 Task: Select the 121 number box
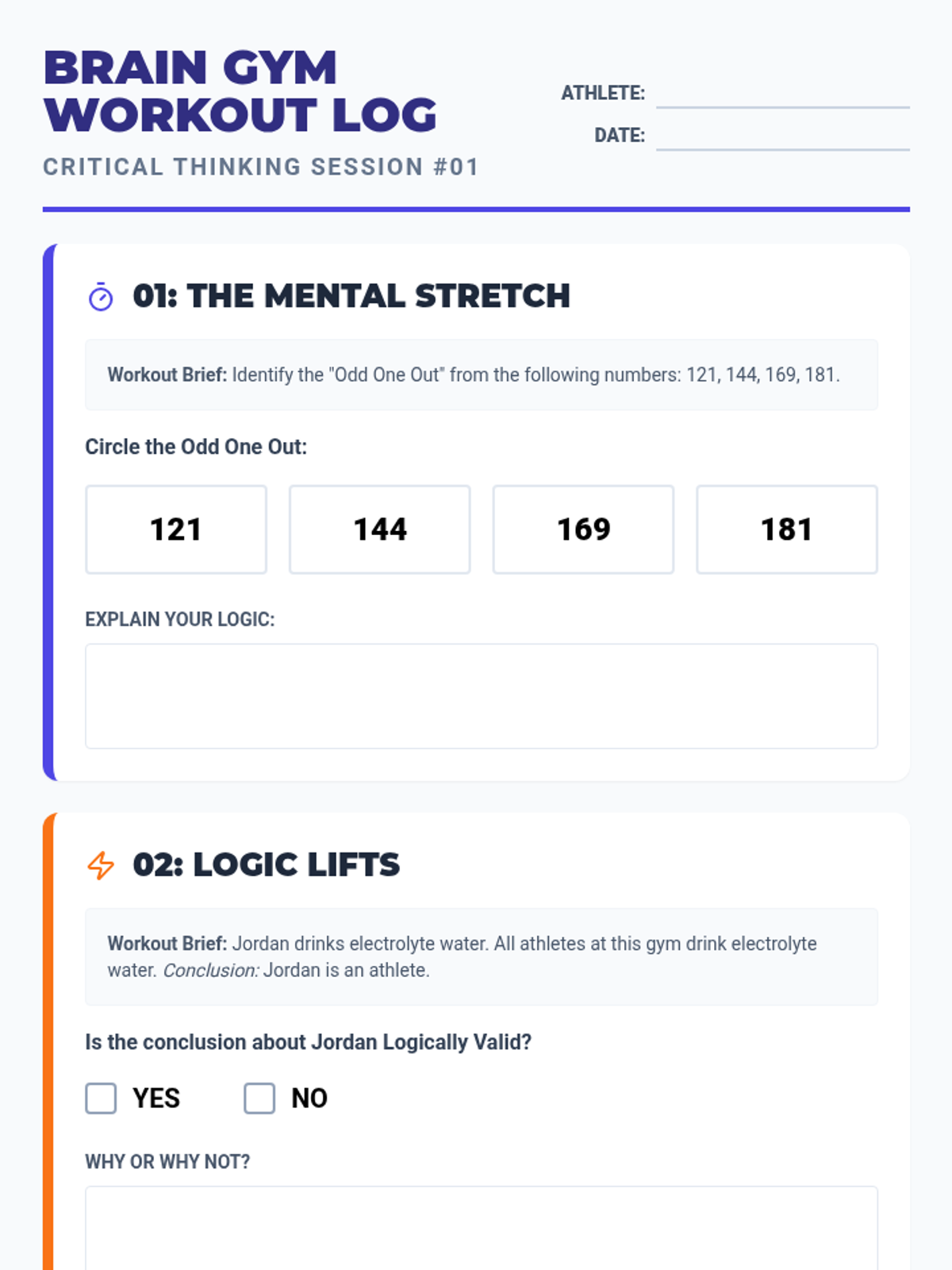coord(176,529)
